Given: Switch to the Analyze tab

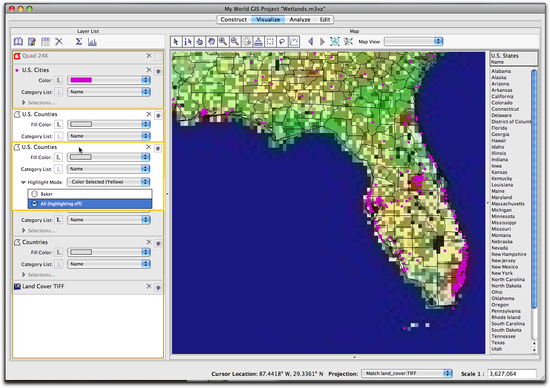Looking at the screenshot, I should [300, 20].
